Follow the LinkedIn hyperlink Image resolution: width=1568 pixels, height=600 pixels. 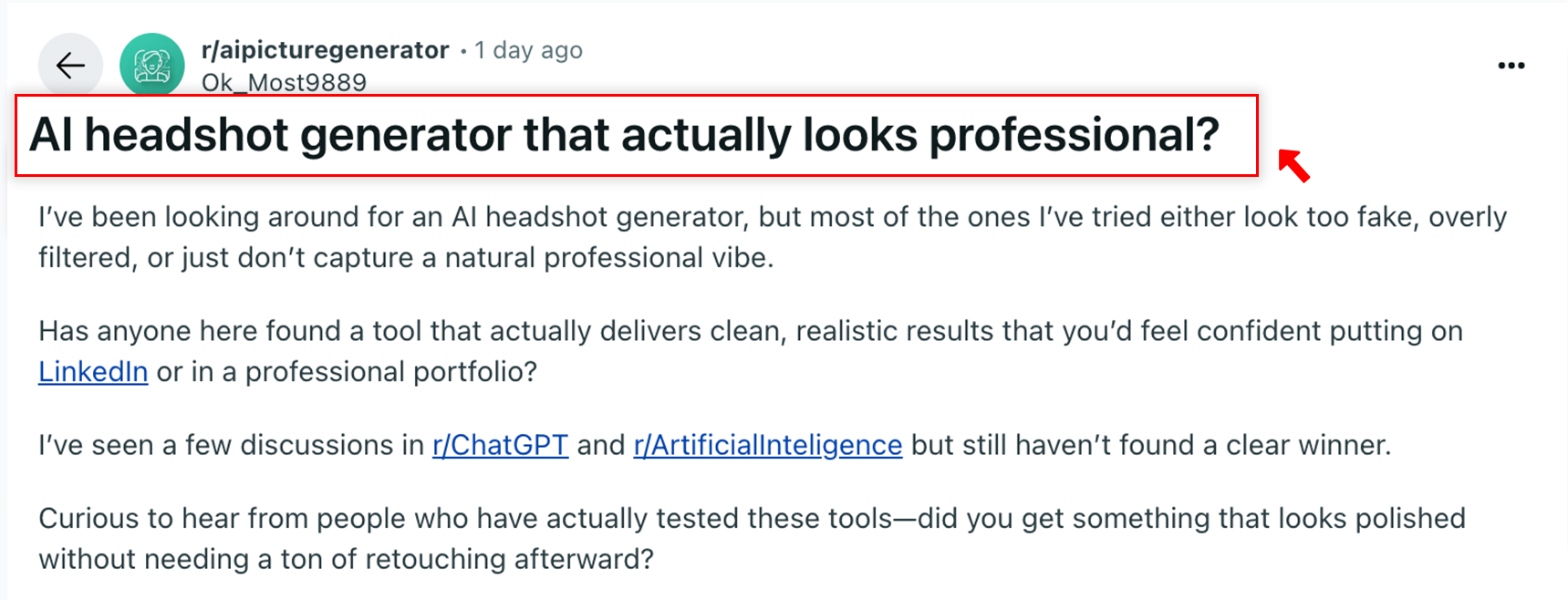coord(93,372)
